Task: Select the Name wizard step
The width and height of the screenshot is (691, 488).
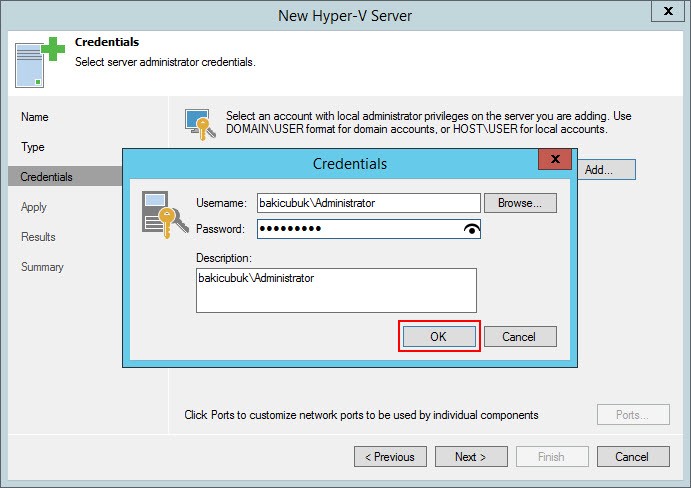Action: [35, 117]
